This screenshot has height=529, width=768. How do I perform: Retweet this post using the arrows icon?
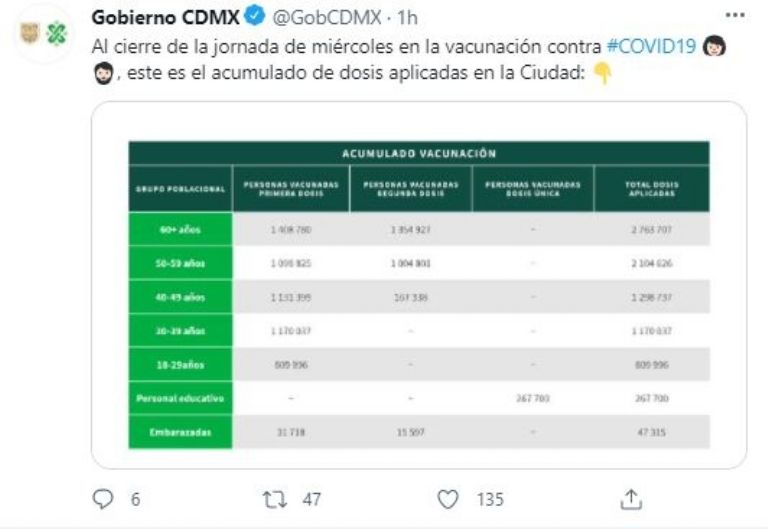point(274,500)
